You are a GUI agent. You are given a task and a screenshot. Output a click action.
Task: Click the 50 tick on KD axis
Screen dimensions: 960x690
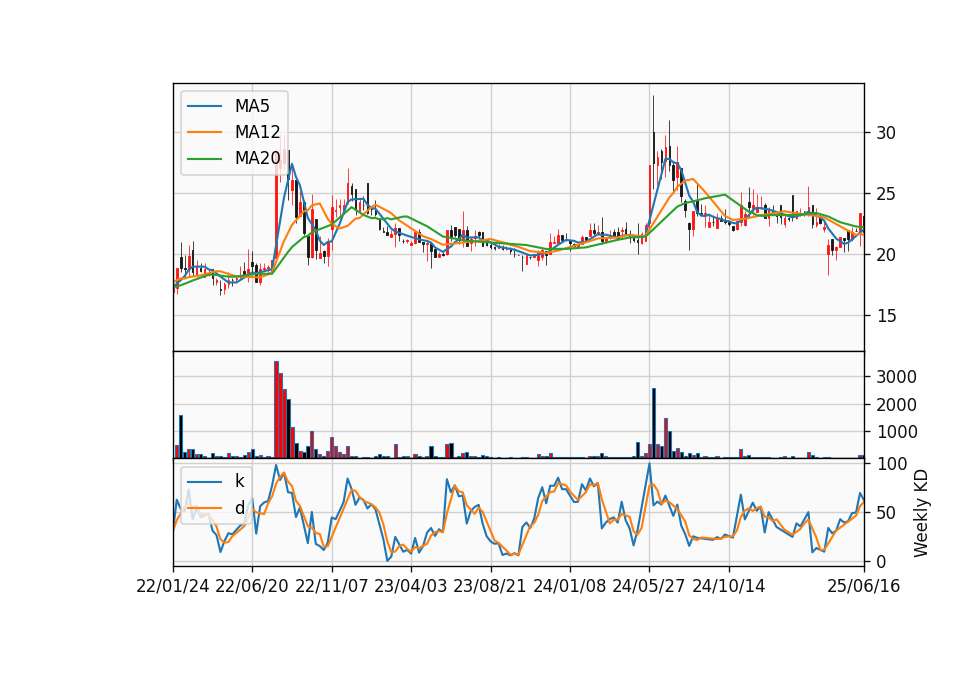(885, 513)
